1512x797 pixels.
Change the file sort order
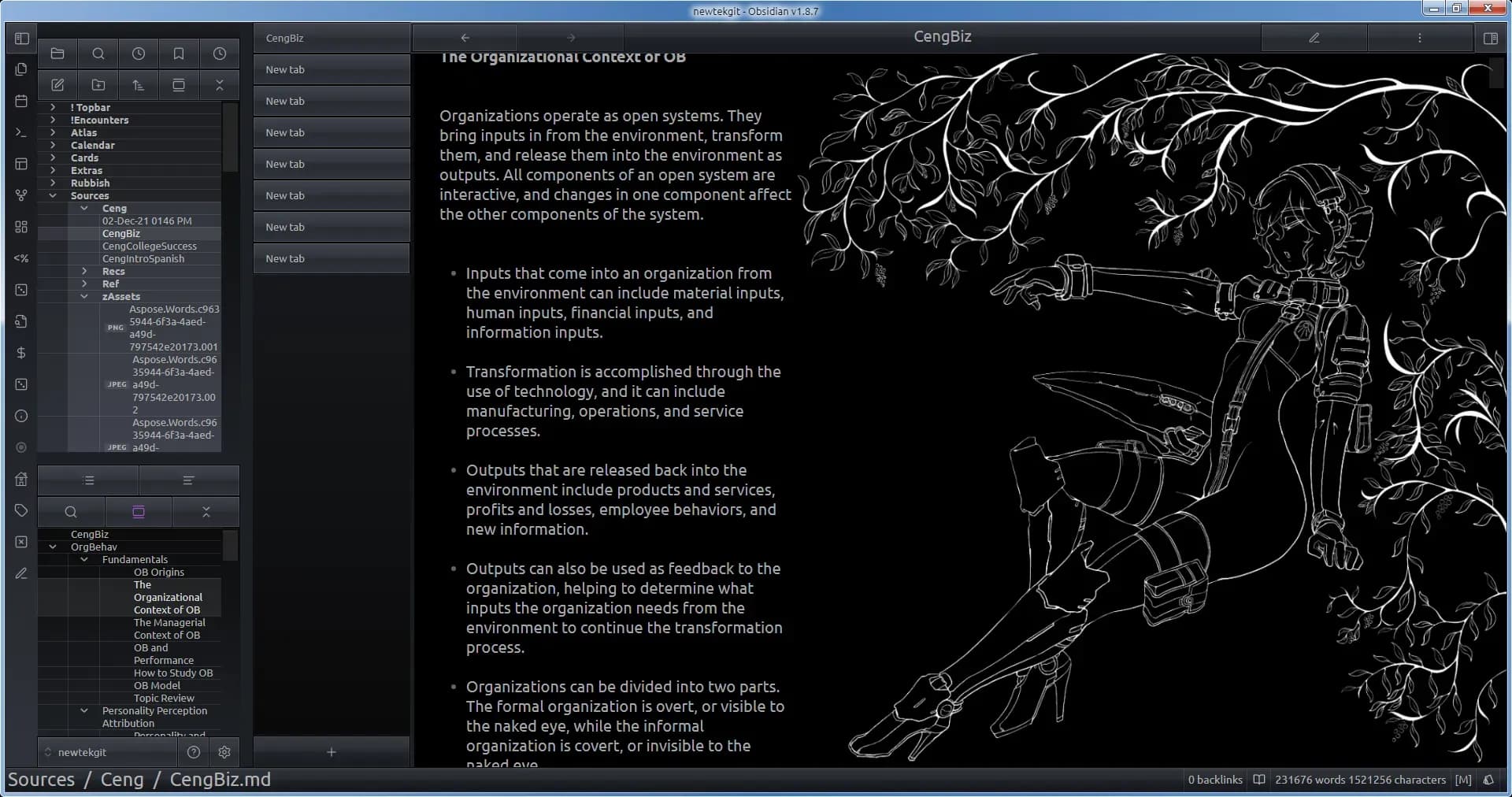tap(139, 85)
